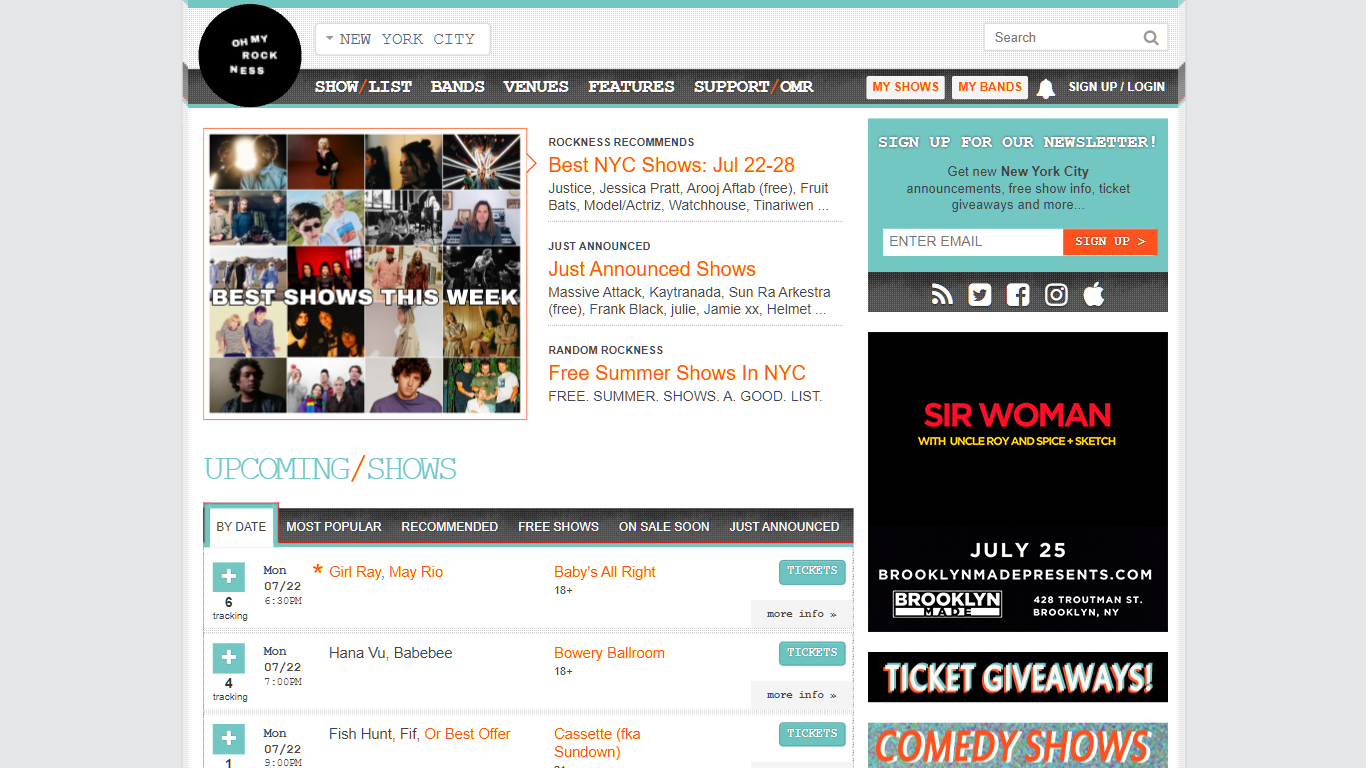Image resolution: width=1366 pixels, height=768 pixels.
Task: Click the newsletter SIGN UP button
Action: 1110,241
